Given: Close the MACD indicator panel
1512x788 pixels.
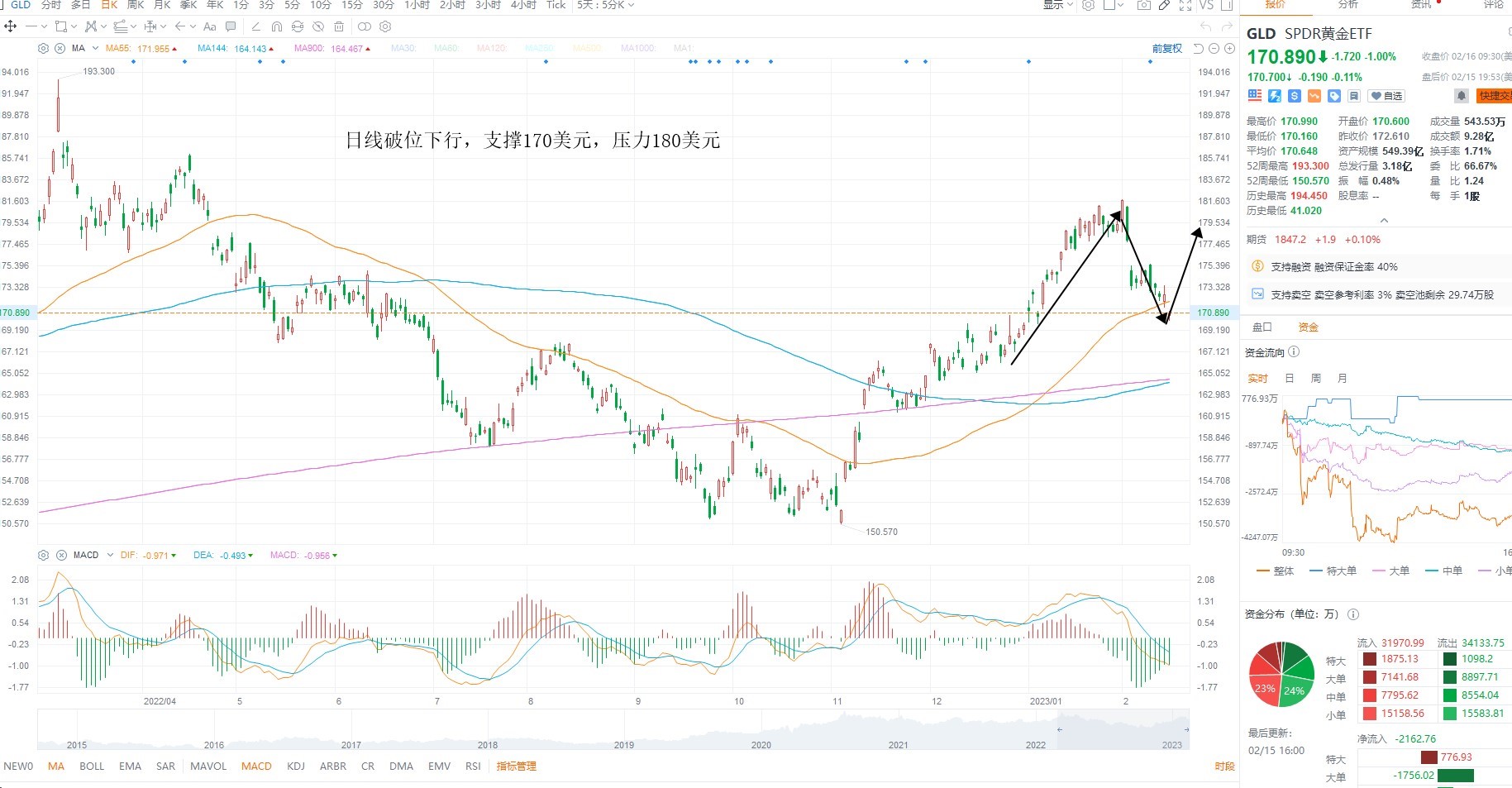Looking at the screenshot, I should point(61,555).
